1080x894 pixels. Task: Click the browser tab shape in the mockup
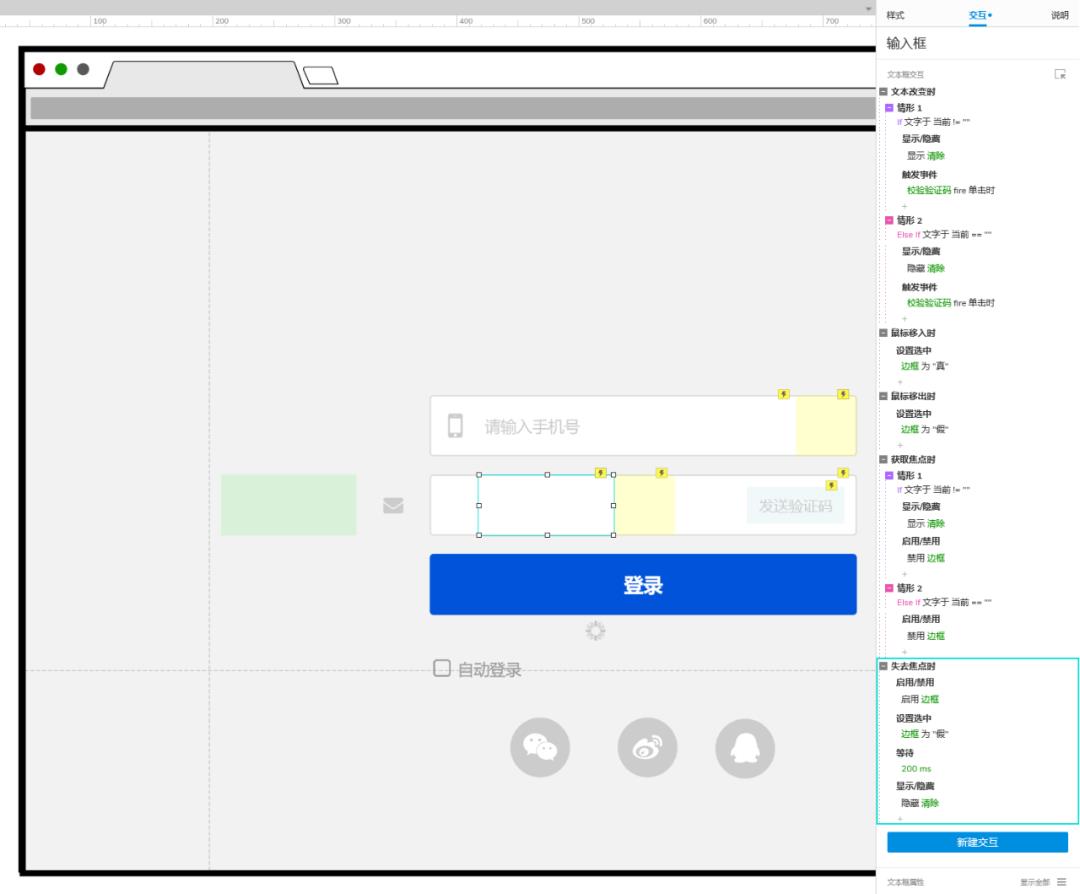coord(203,74)
